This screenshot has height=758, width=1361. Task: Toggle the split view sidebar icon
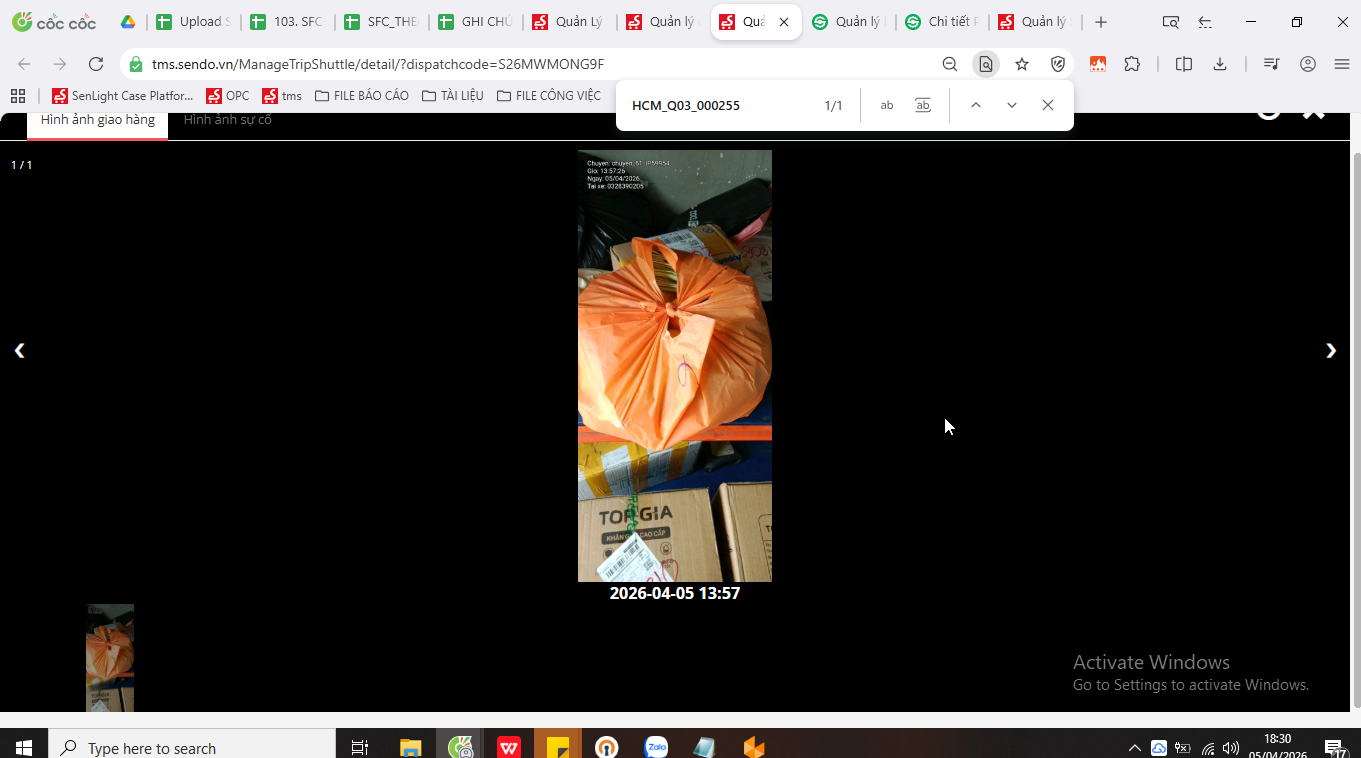coord(1184,64)
